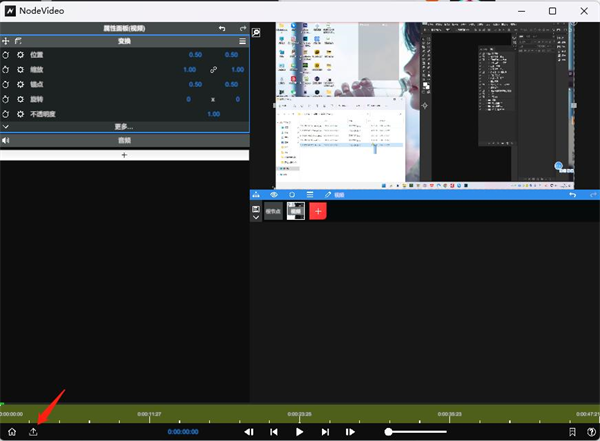
Task: Click the white plus add property bar
Action: [x=124, y=155]
